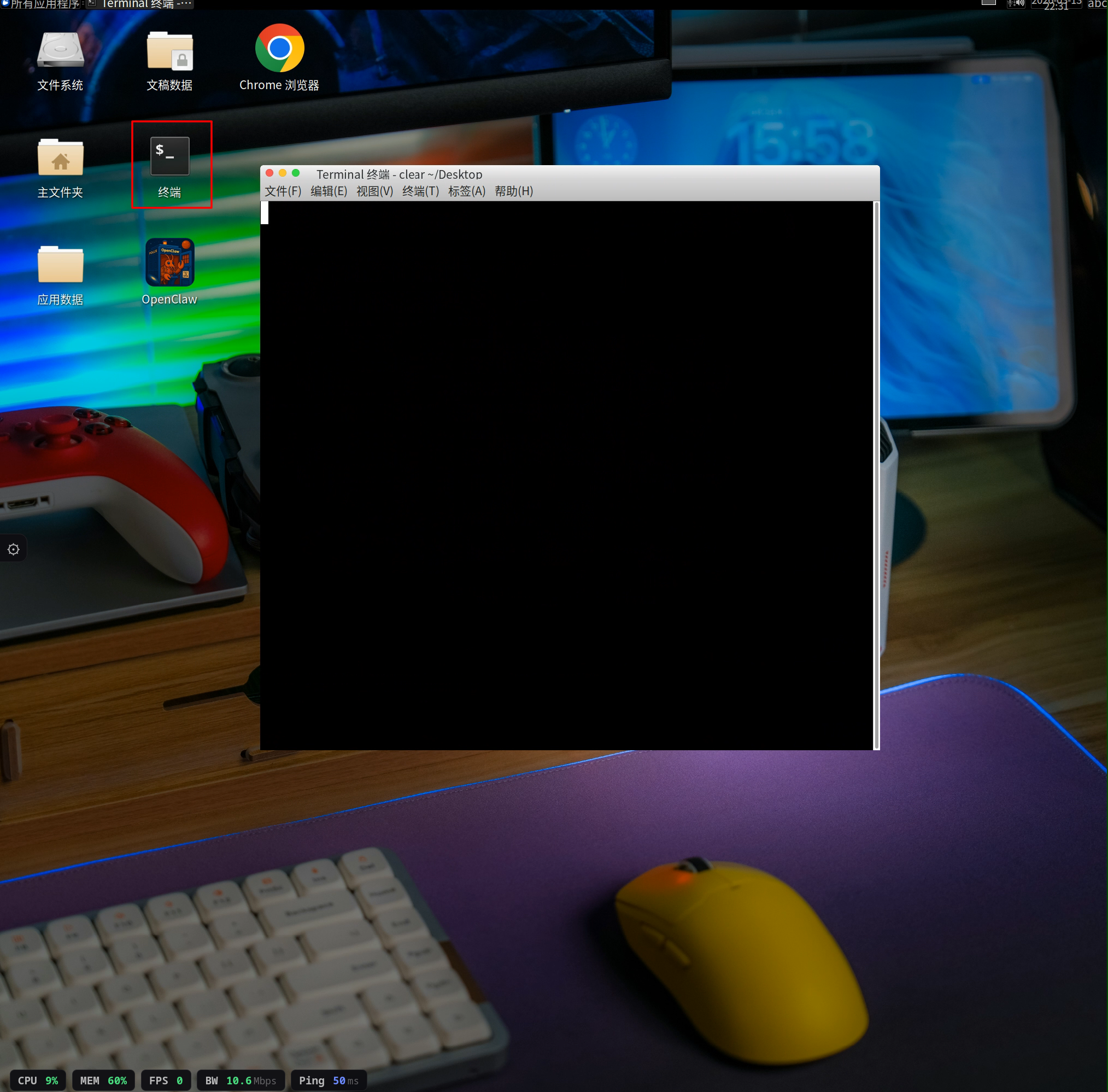The height and width of the screenshot is (1092, 1108).
Task: Open the 文件系统 desktop icon
Action: [60, 60]
